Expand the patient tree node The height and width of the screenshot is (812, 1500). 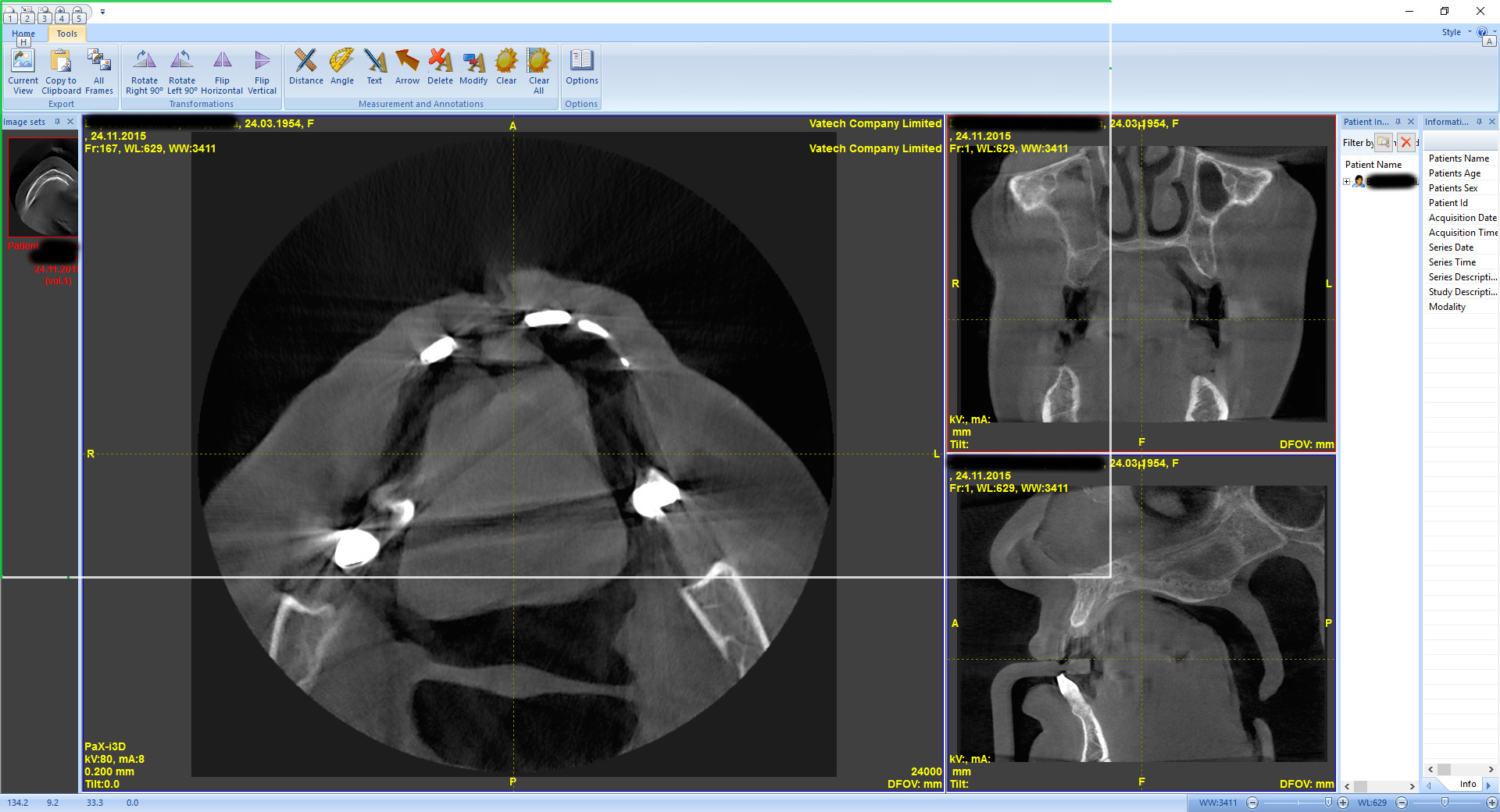(x=1347, y=182)
